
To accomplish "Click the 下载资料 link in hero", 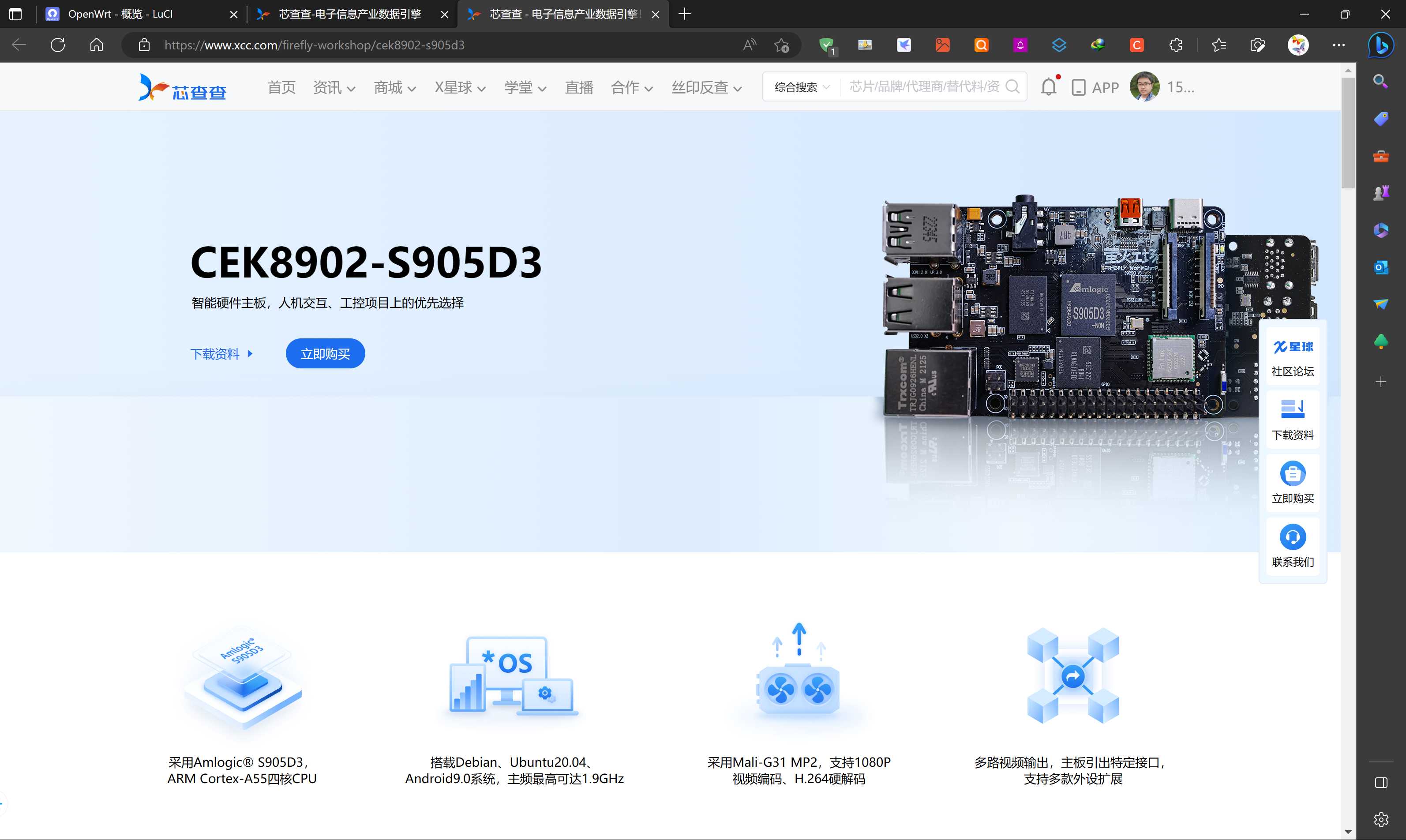I will point(221,354).
